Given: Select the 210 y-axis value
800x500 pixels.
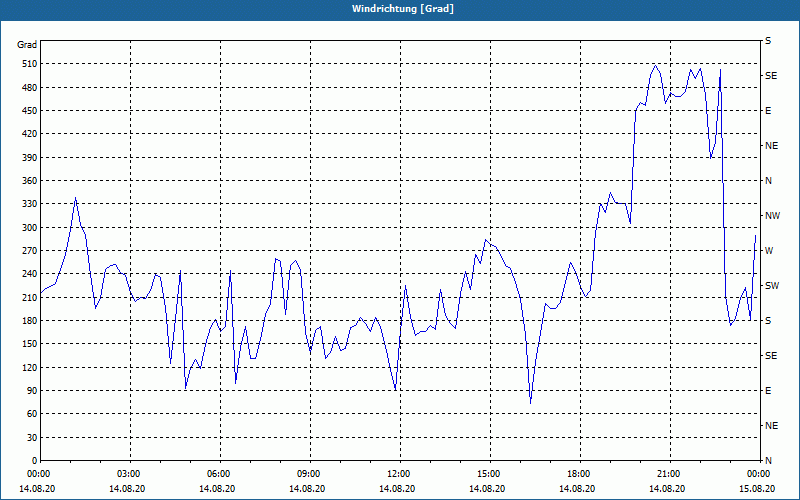Looking at the screenshot, I should pyautogui.click(x=30, y=297).
